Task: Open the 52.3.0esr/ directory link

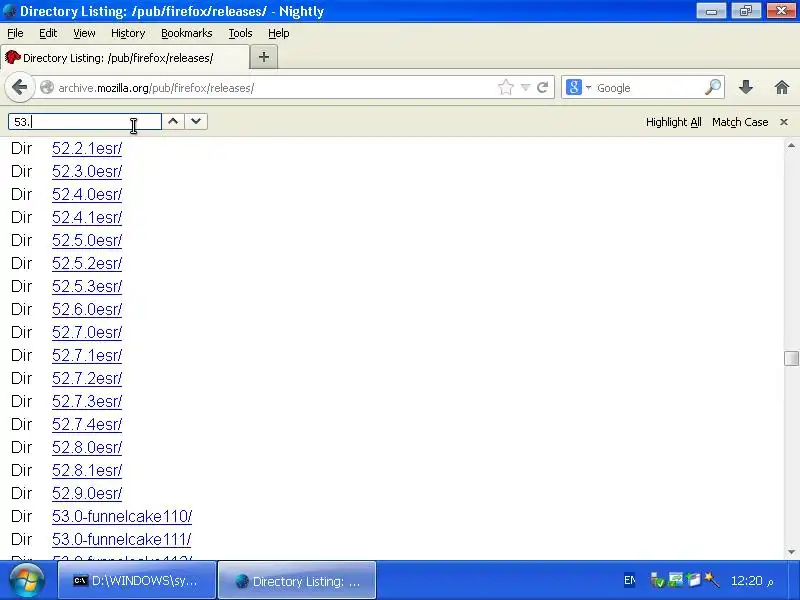Action: [x=87, y=171]
